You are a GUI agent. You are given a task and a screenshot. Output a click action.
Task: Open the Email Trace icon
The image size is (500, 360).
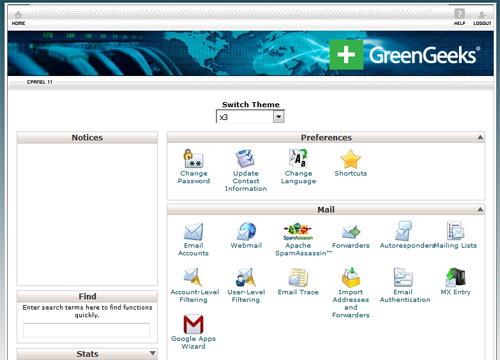point(298,277)
